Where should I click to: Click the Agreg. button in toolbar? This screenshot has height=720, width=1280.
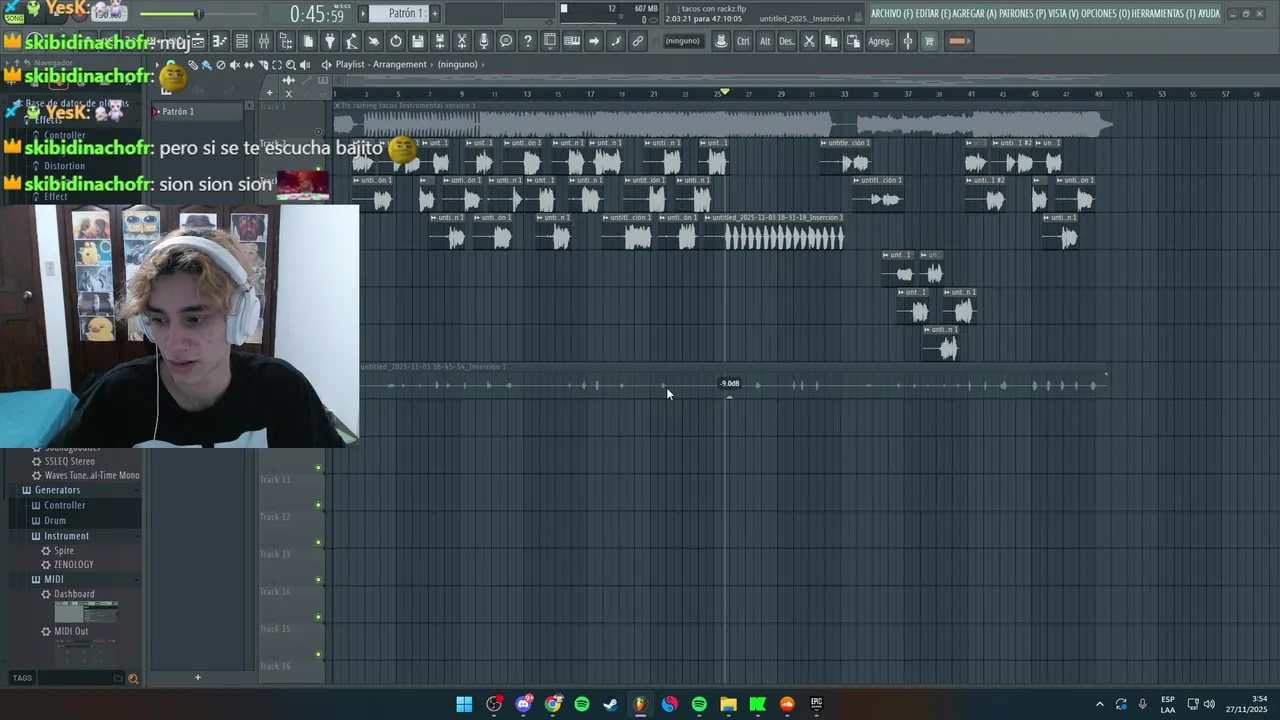[880, 41]
